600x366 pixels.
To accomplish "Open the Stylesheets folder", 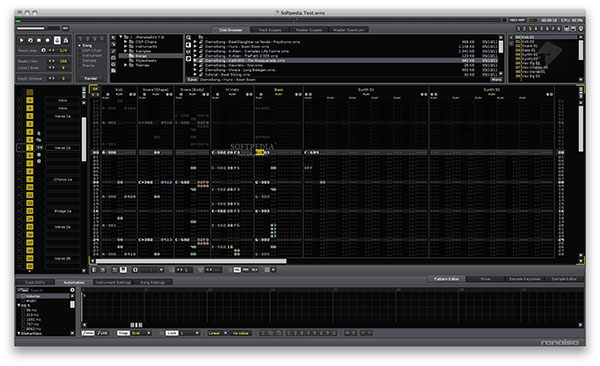I will click(x=145, y=60).
